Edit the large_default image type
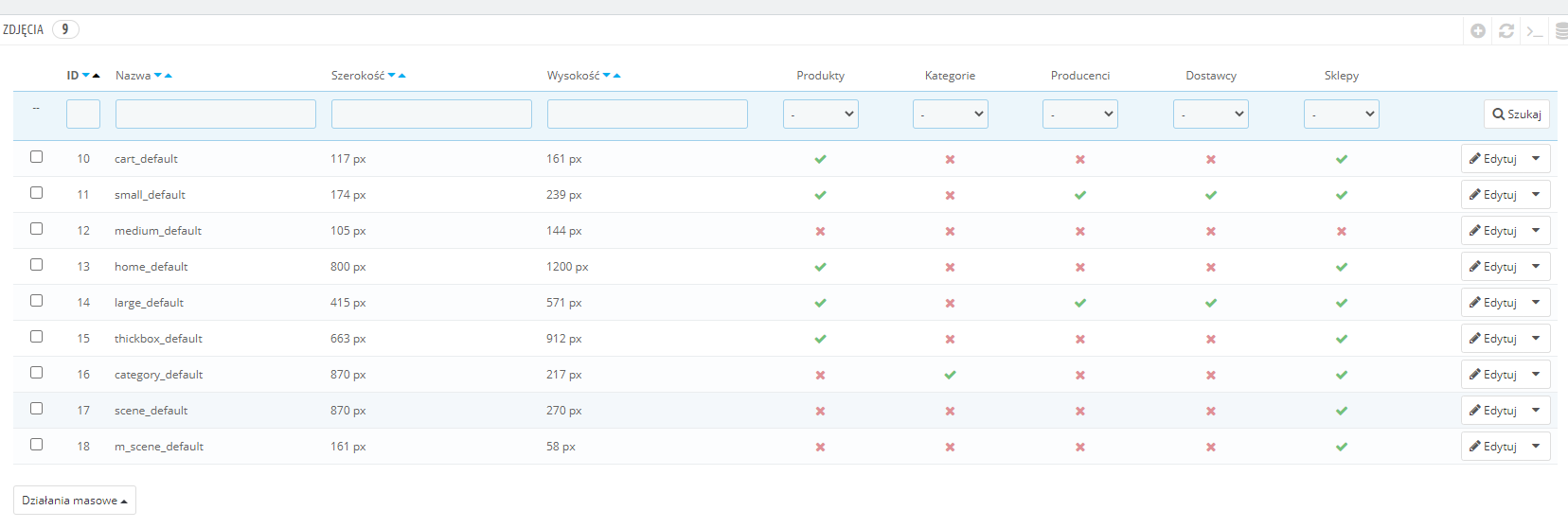The image size is (1568, 528). click(x=1493, y=303)
